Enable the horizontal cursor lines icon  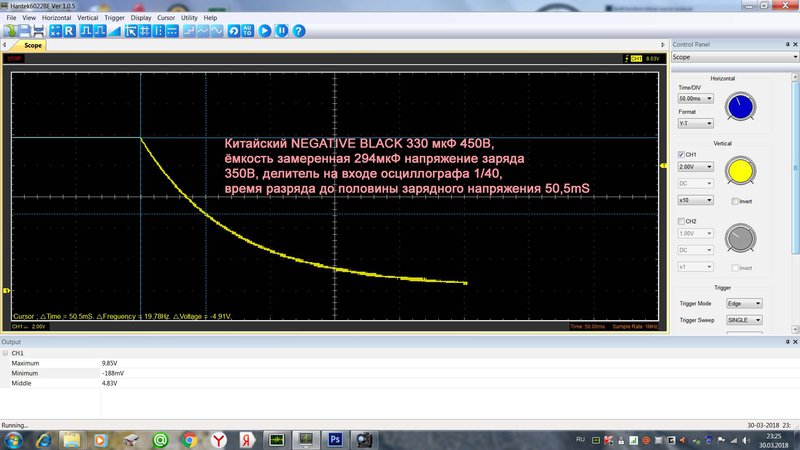point(172,31)
